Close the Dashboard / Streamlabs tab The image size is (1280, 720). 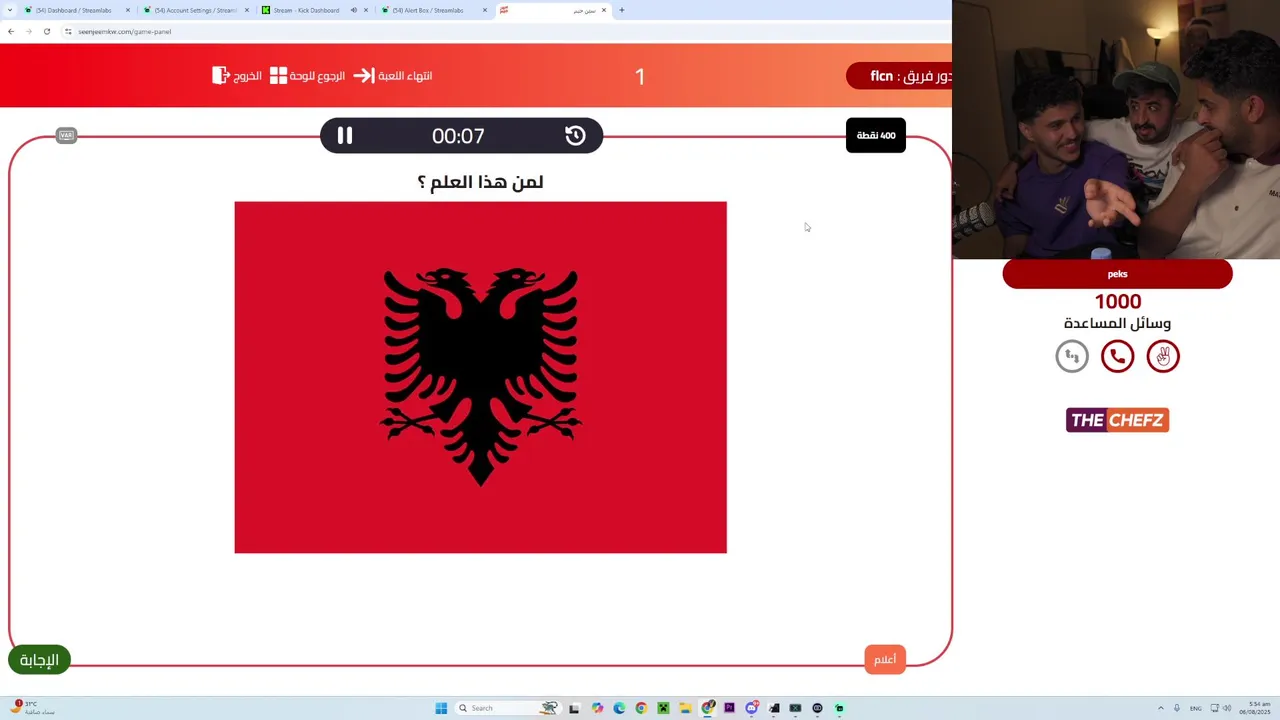click(x=128, y=10)
